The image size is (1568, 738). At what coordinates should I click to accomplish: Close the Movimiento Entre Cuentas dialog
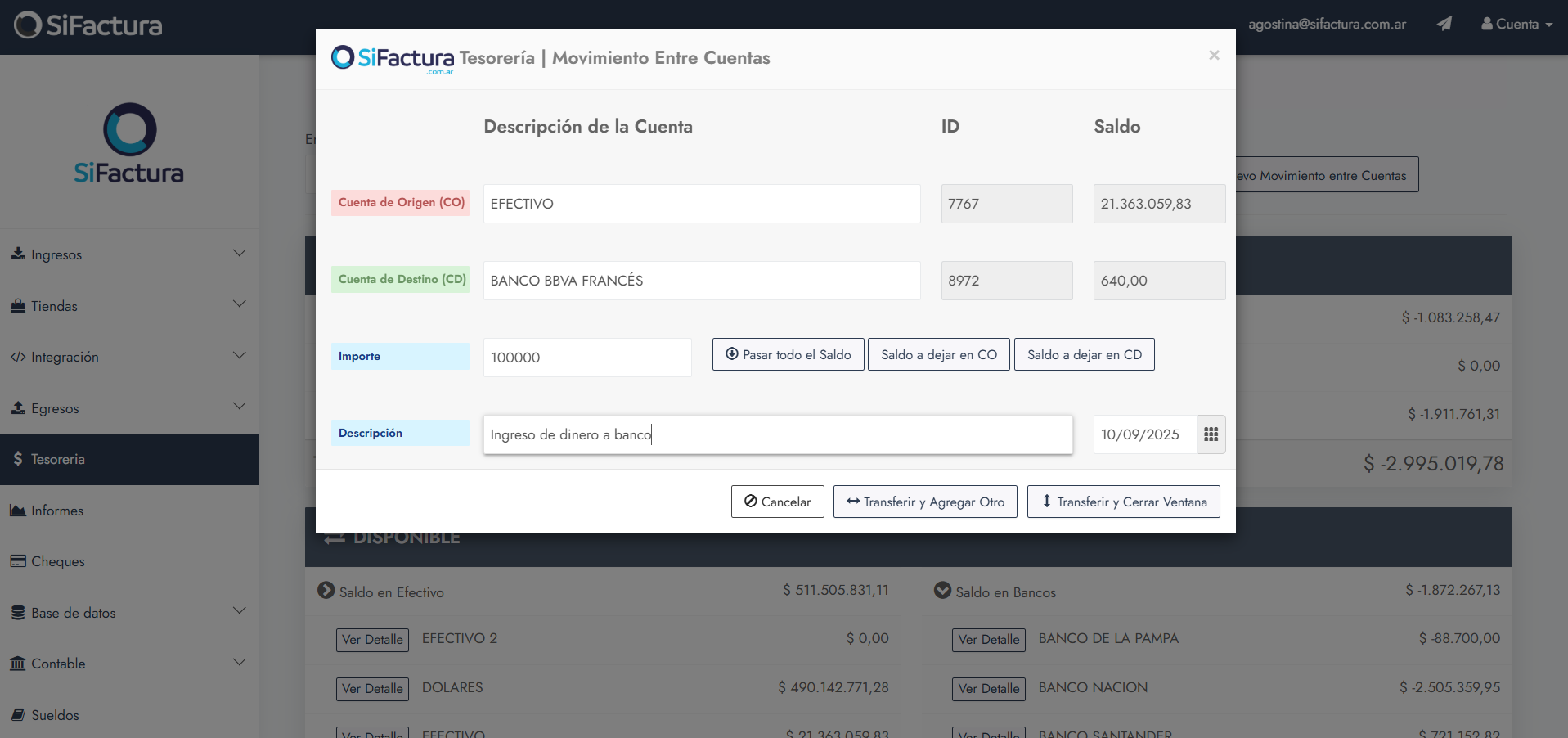coord(1214,55)
